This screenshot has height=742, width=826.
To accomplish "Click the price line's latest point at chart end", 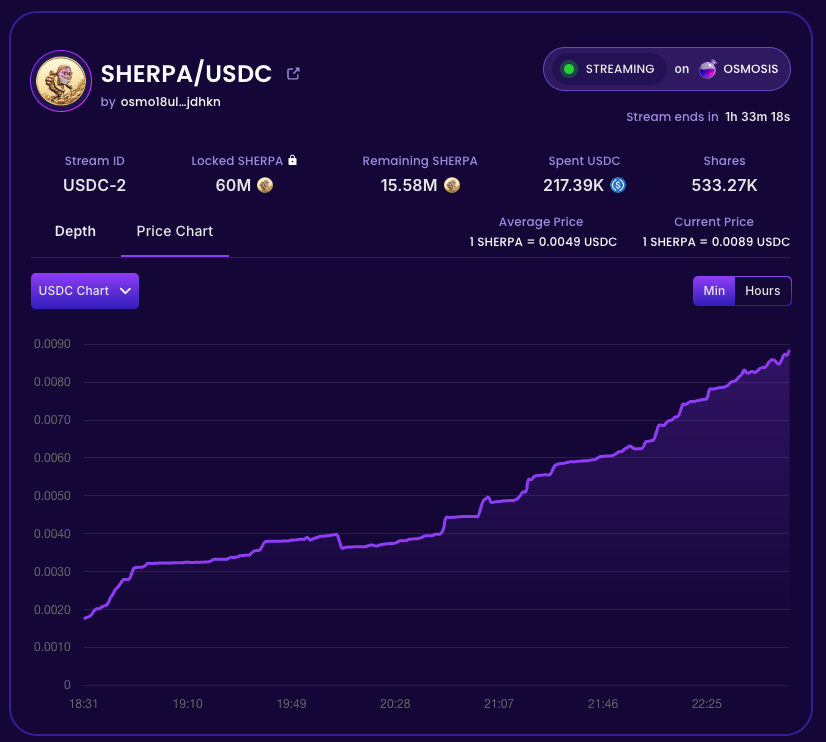I will click(789, 351).
